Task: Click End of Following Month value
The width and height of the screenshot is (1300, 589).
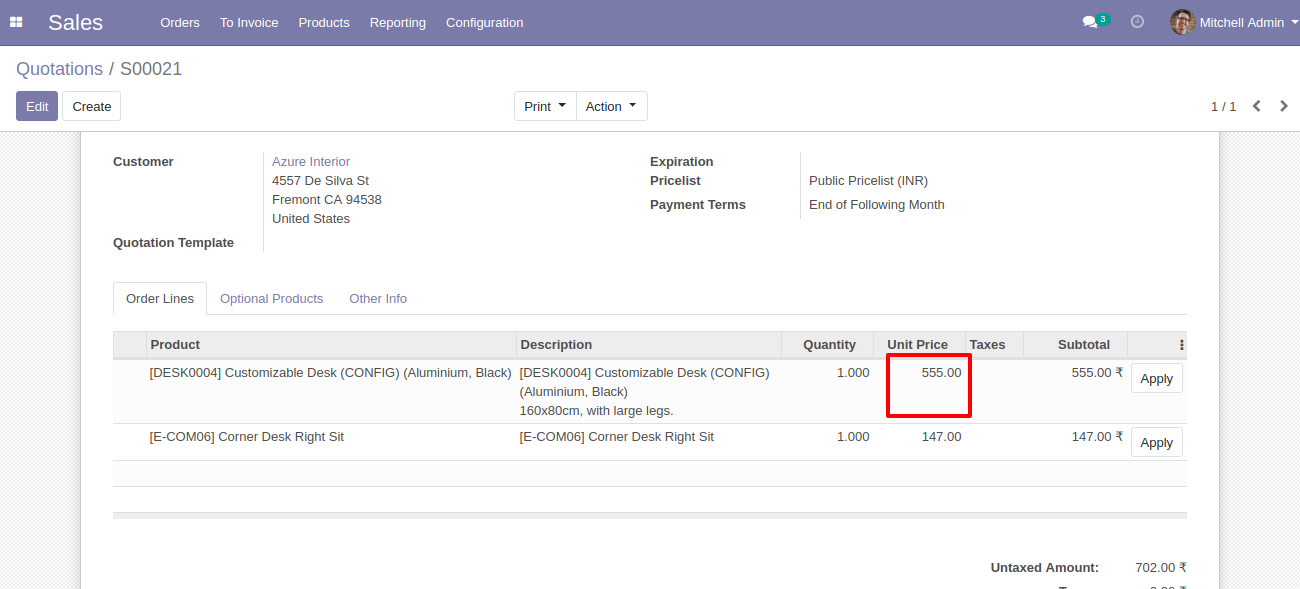Action: point(877,205)
